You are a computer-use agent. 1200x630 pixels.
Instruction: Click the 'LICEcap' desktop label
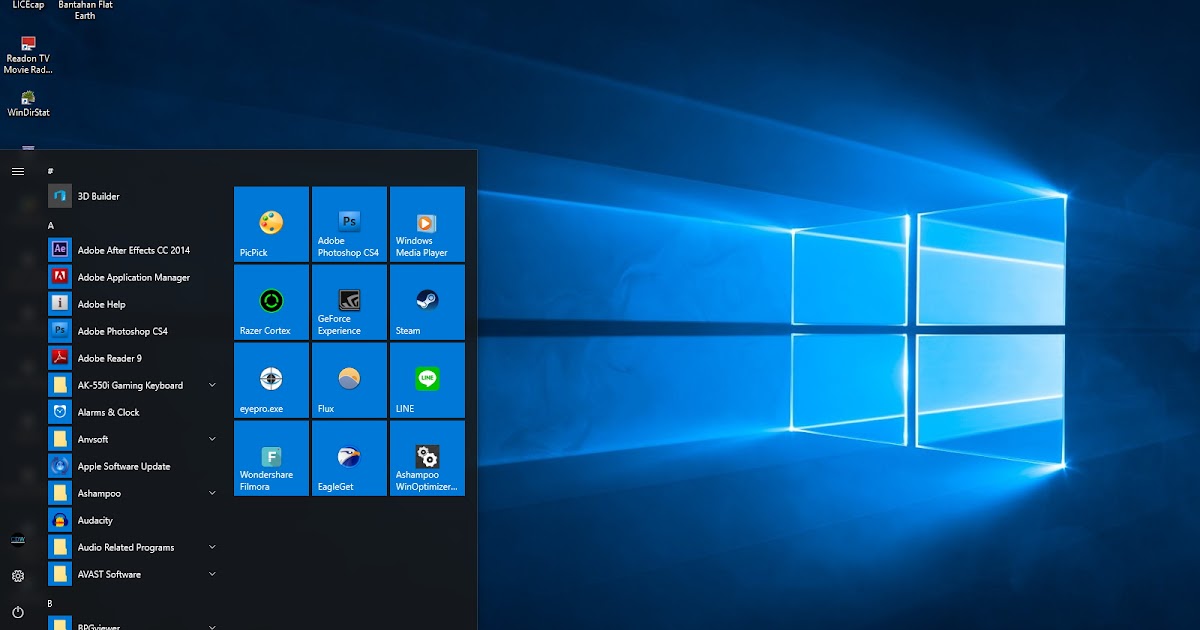click(x=28, y=5)
